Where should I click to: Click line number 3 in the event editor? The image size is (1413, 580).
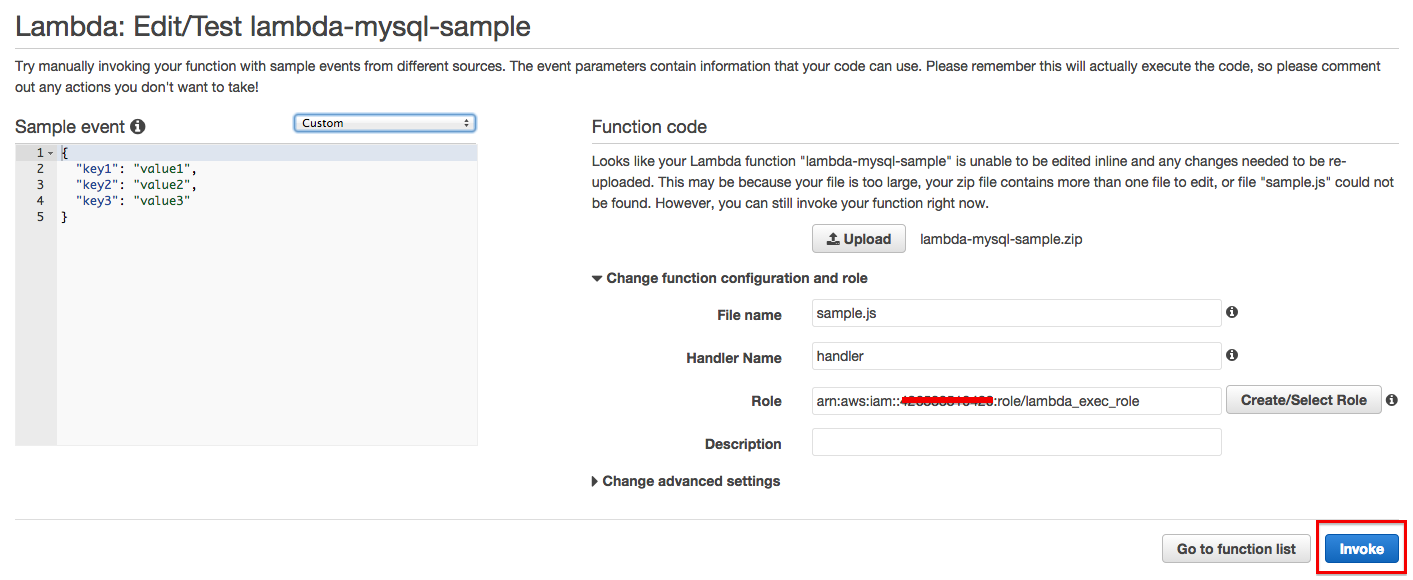[38, 184]
